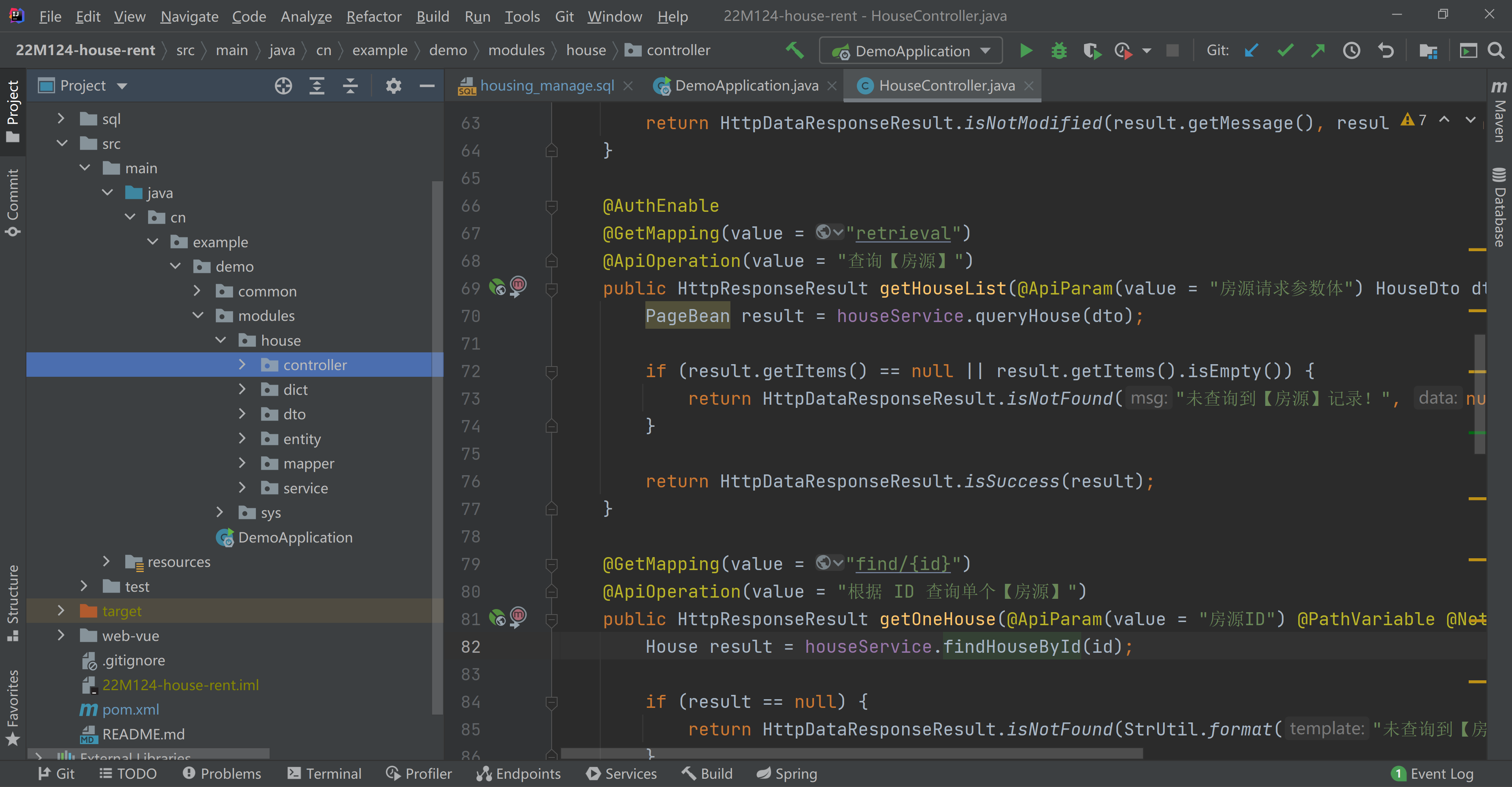Open the Spring tool window

(787, 774)
